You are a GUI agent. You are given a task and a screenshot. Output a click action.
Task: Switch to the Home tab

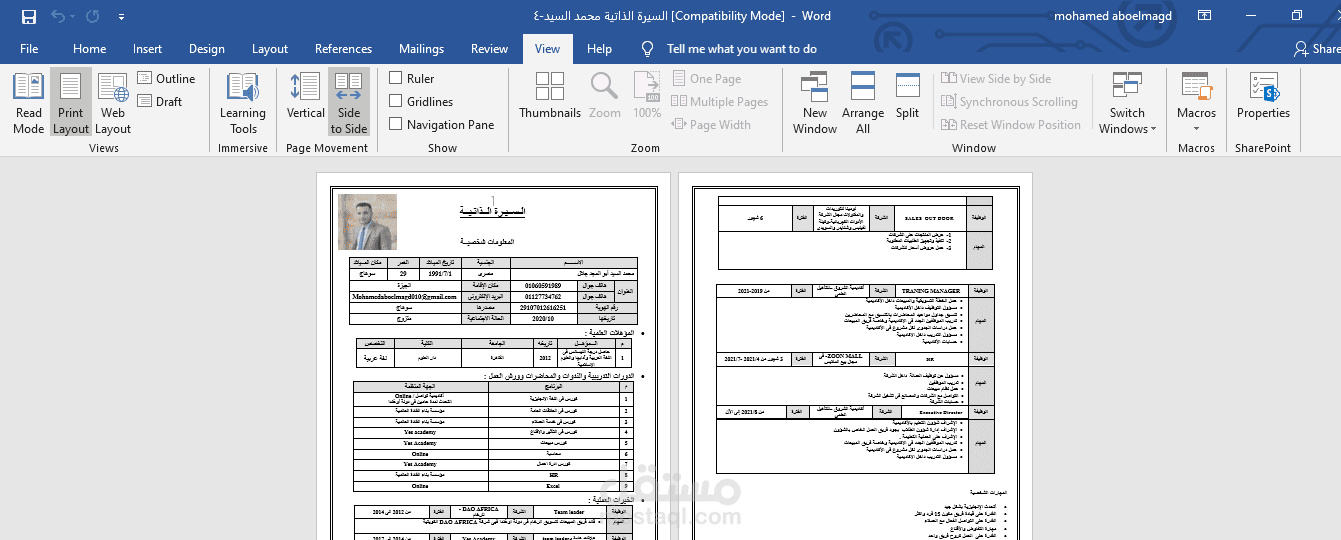click(x=89, y=49)
